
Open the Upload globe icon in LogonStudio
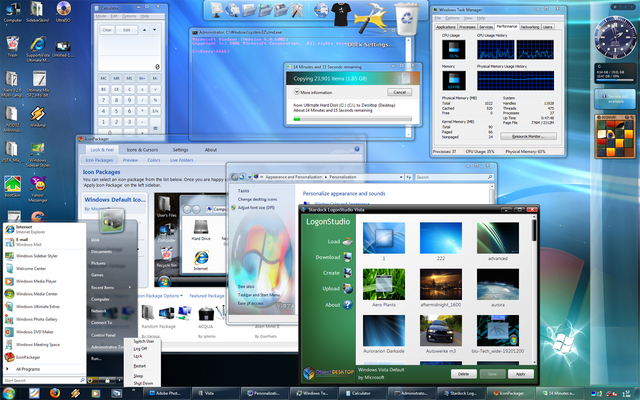(347, 289)
